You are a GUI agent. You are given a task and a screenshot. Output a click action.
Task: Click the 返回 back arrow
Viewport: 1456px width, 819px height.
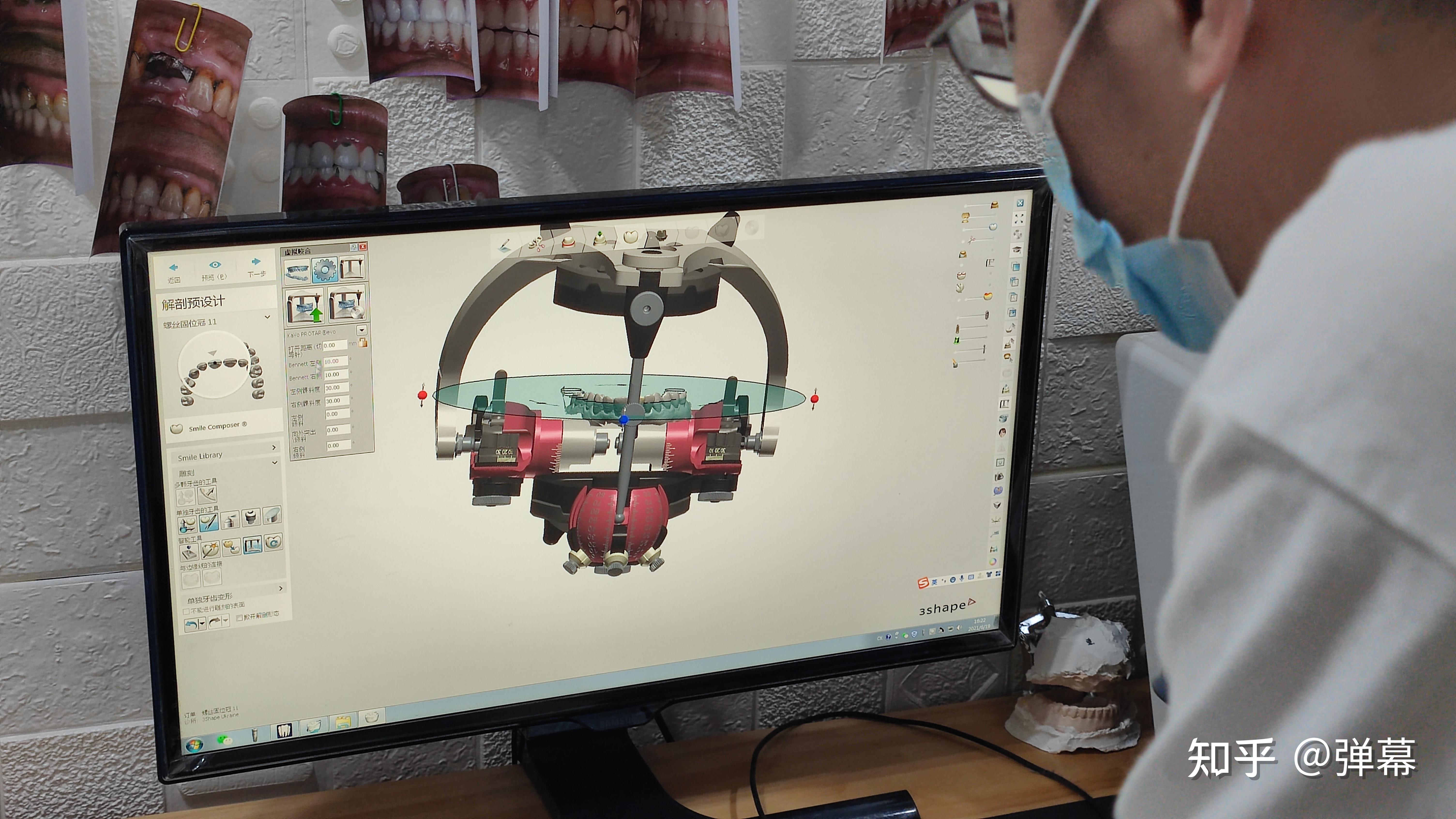pyautogui.click(x=174, y=268)
